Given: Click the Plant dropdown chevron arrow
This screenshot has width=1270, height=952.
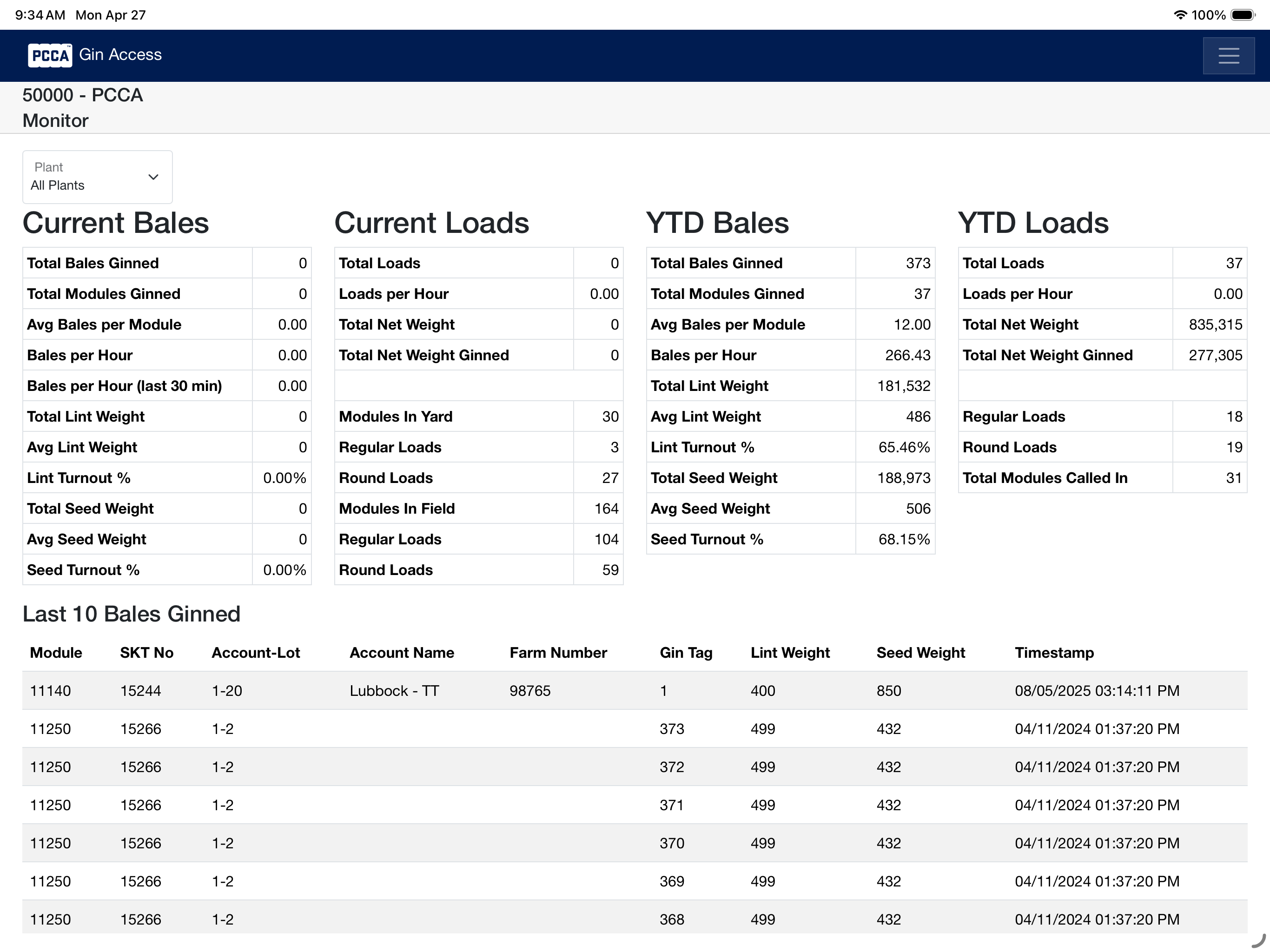Looking at the screenshot, I should tap(153, 177).
